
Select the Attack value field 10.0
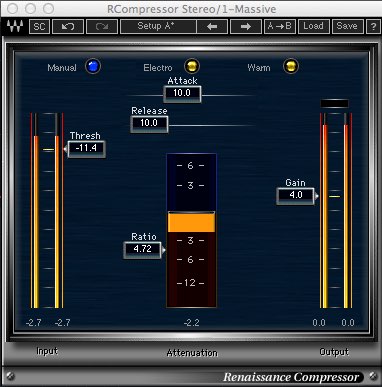click(182, 93)
